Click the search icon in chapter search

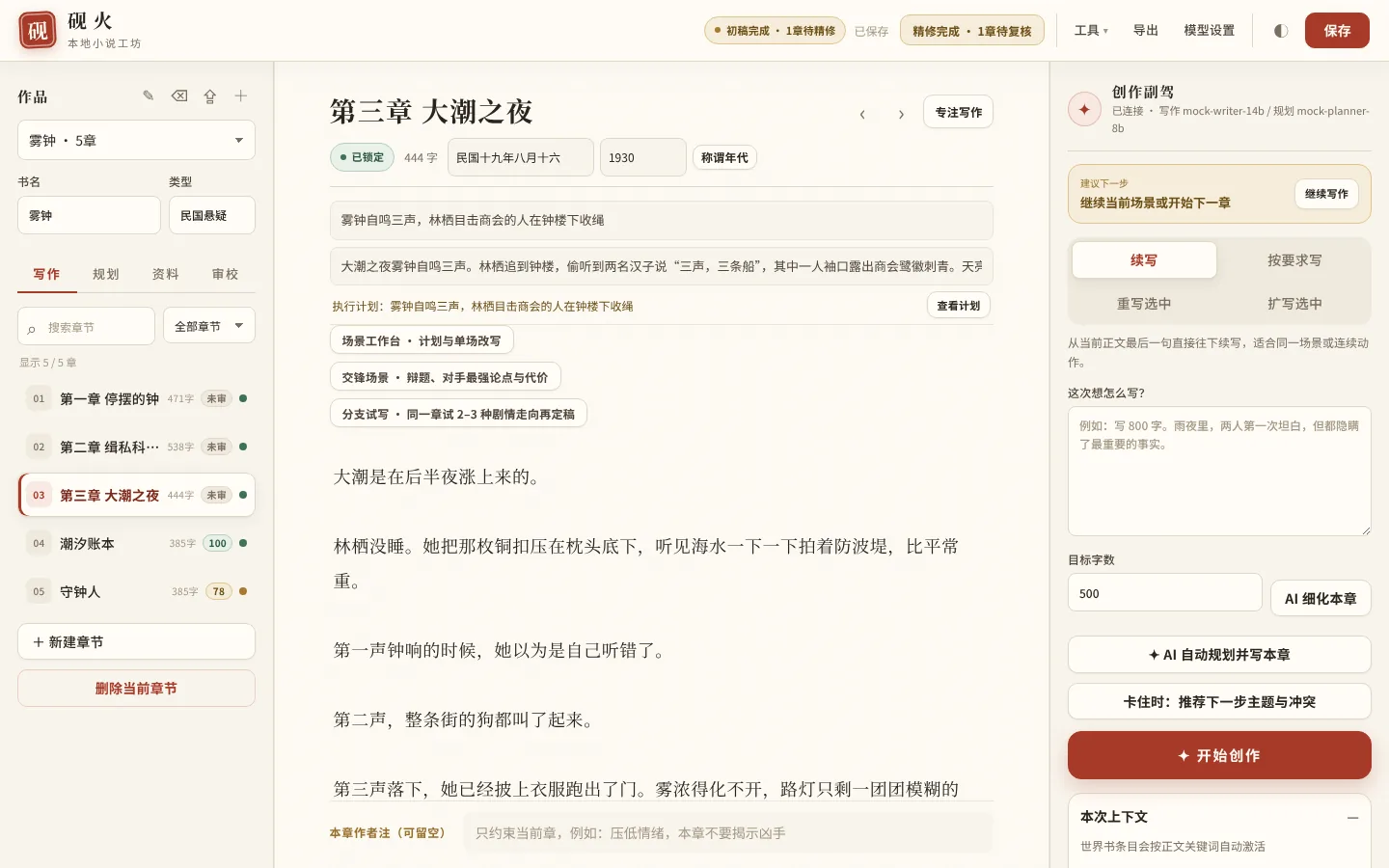[x=32, y=328]
